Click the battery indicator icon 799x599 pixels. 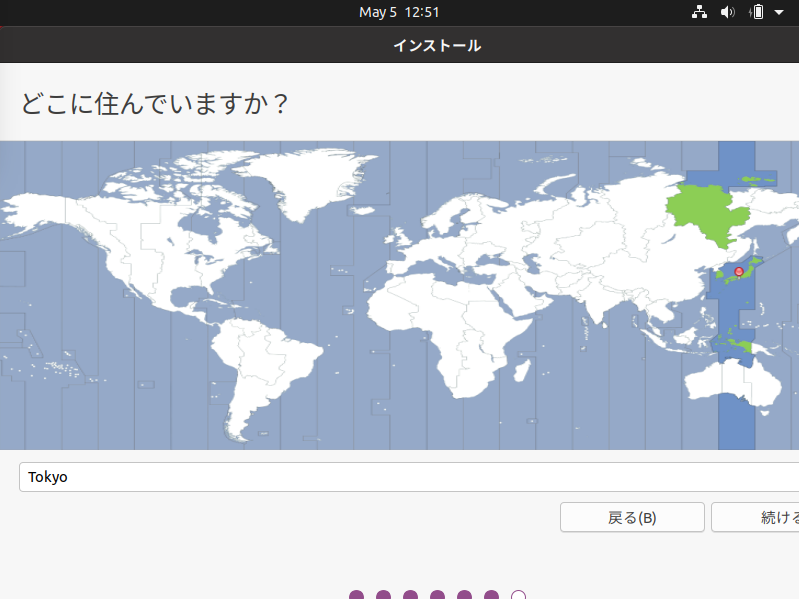(757, 12)
